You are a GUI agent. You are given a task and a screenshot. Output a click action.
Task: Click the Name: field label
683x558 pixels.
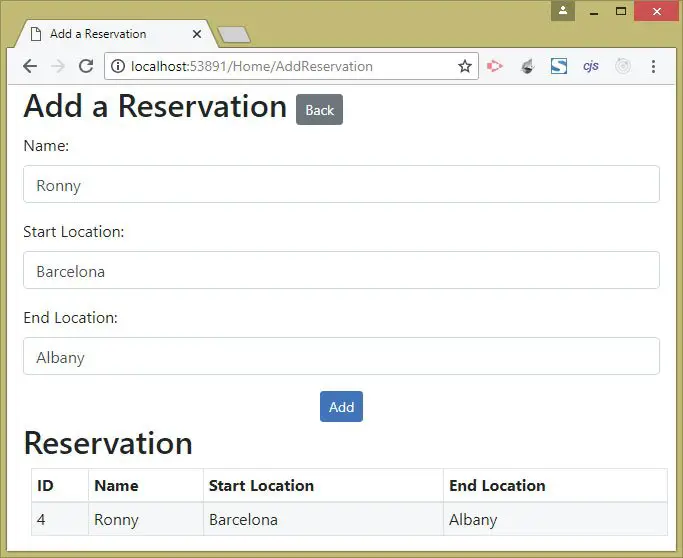click(x=46, y=145)
